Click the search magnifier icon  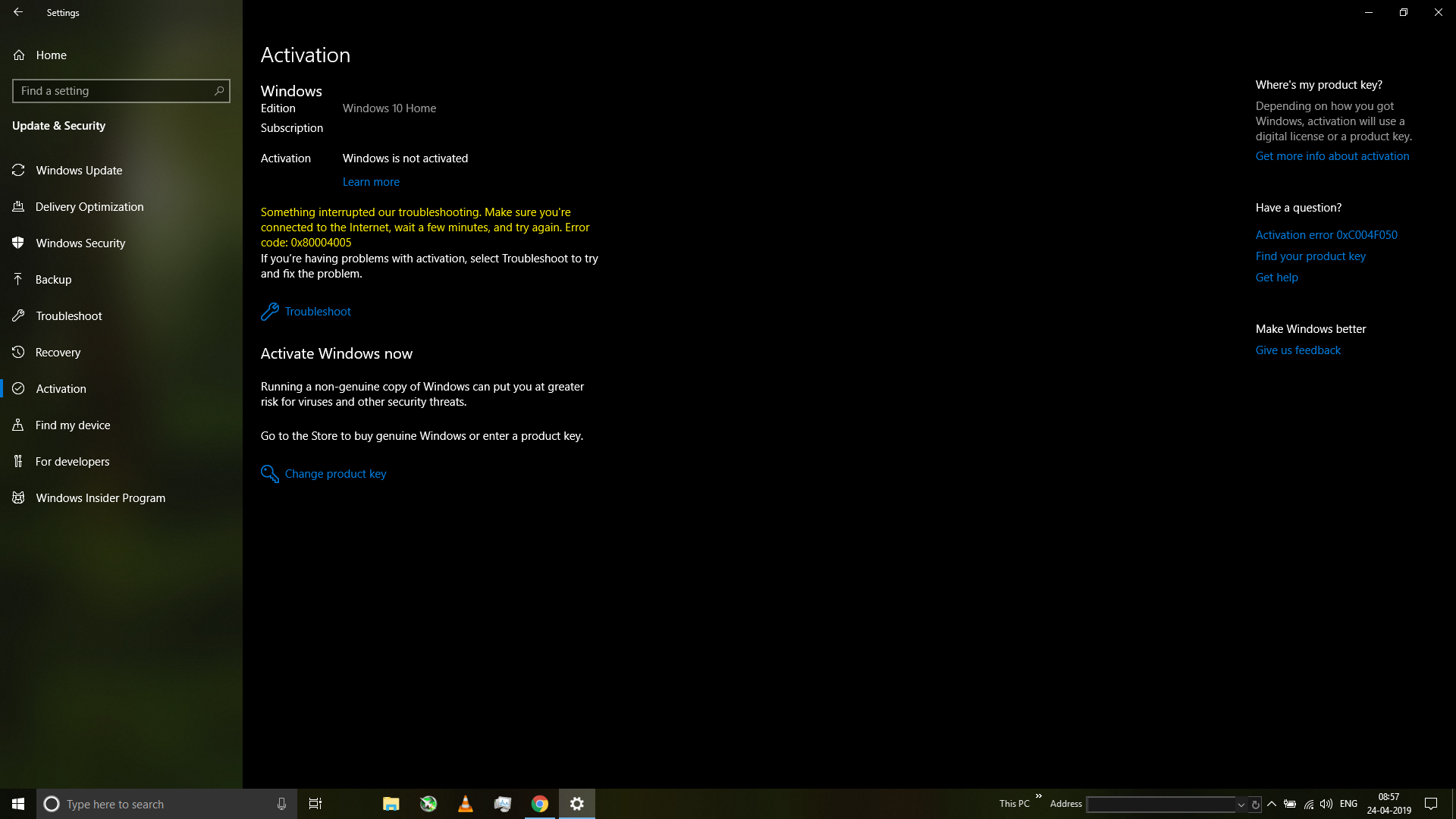point(219,91)
